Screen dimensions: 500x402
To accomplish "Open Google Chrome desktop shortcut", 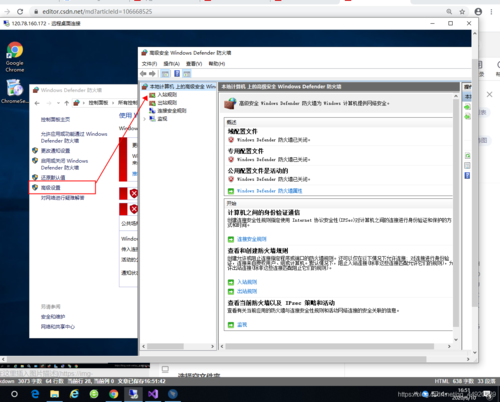I will click(15, 57).
